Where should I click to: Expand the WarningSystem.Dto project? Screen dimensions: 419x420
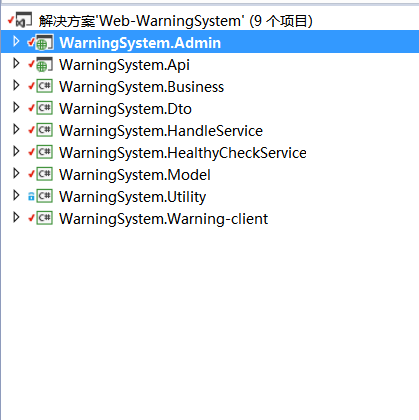click(x=16, y=107)
